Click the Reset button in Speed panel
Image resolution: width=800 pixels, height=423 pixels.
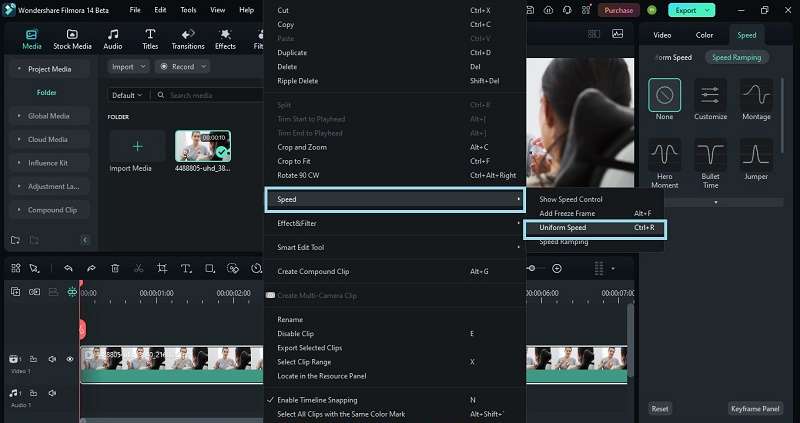point(660,408)
